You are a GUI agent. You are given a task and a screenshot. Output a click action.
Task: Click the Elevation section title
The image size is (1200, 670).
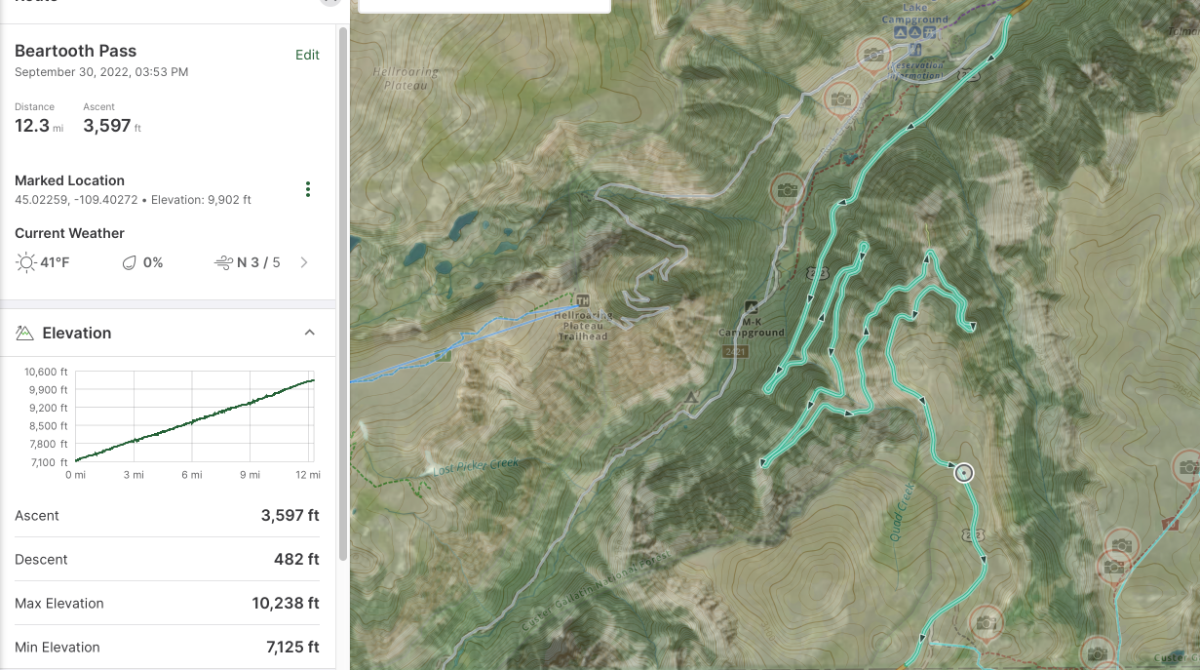77,333
